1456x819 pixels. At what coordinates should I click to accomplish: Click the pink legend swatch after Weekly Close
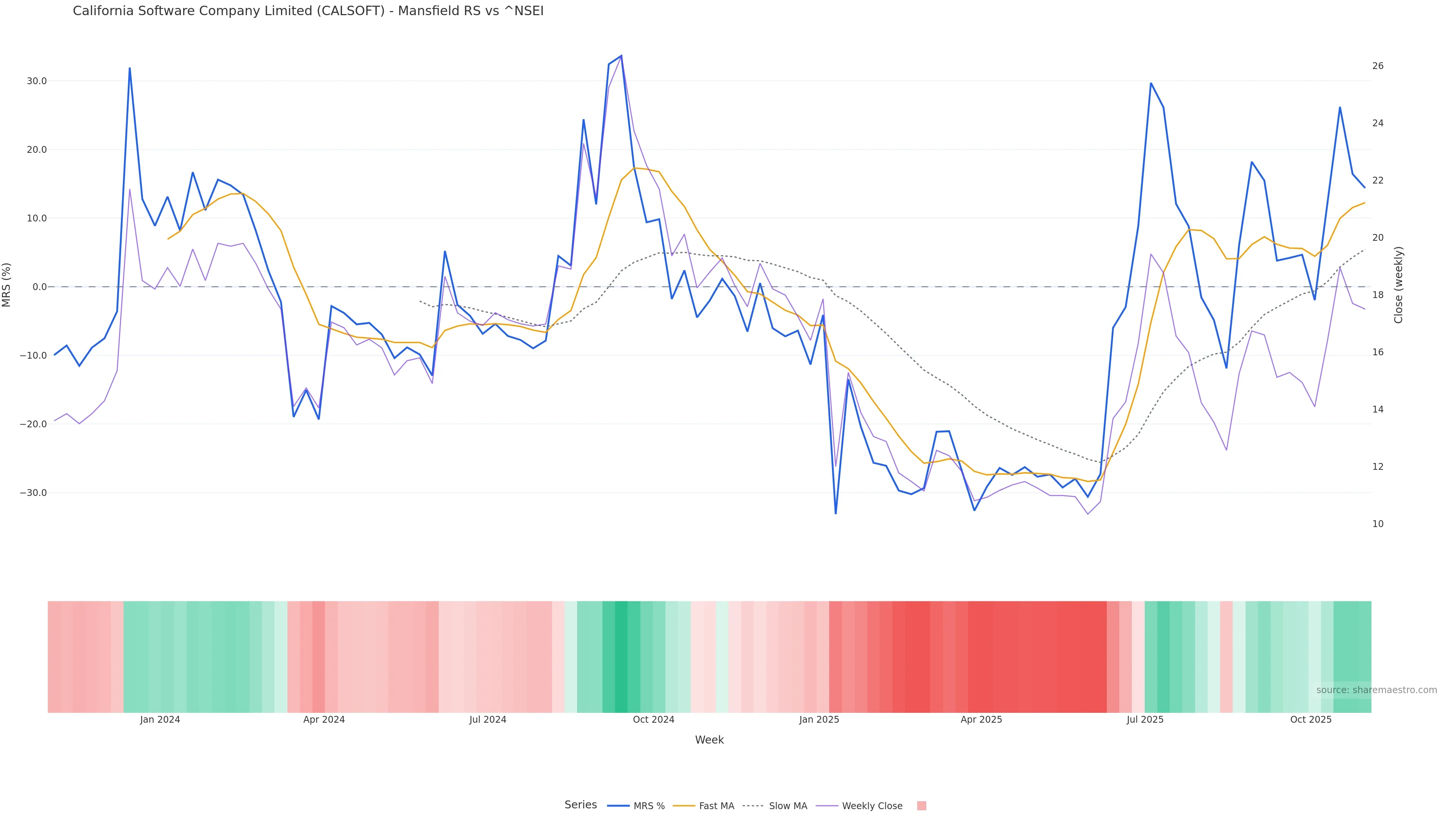921,806
